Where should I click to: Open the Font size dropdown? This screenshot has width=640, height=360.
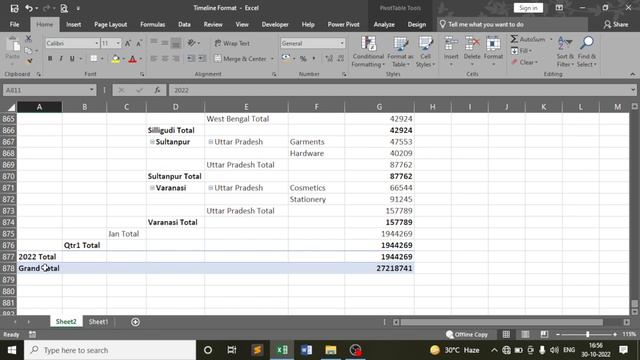pos(118,43)
